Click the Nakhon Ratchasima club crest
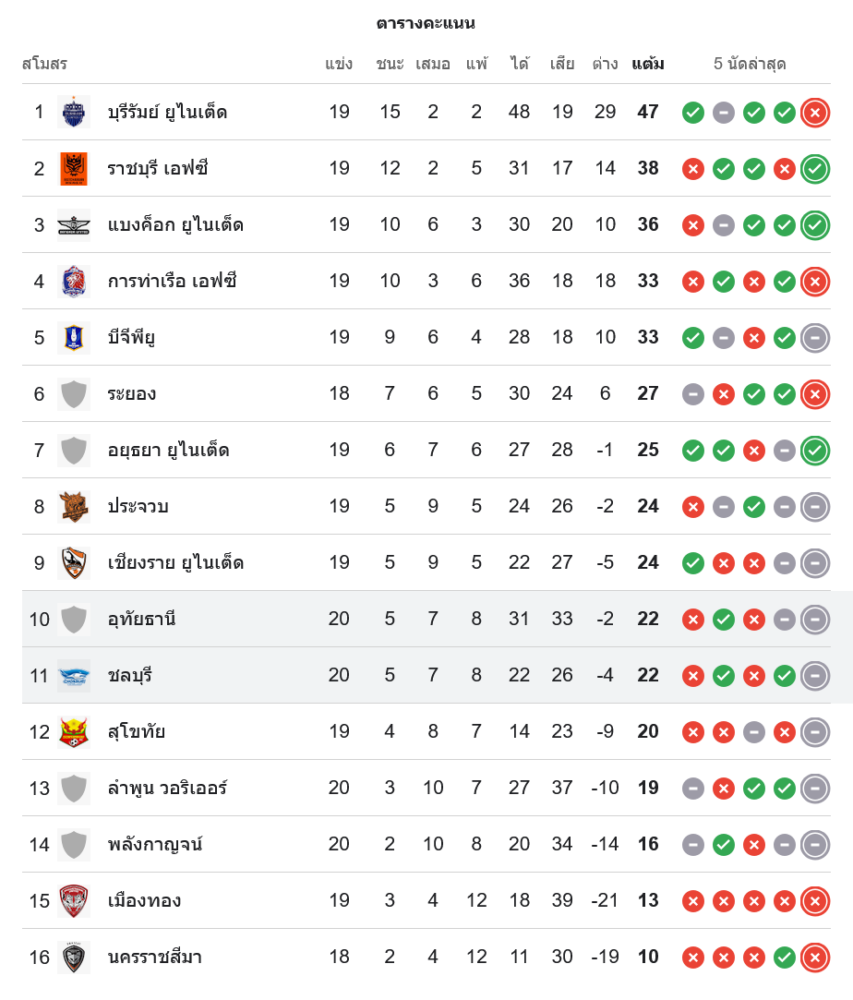The width and height of the screenshot is (853, 1000). click(x=74, y=957)
